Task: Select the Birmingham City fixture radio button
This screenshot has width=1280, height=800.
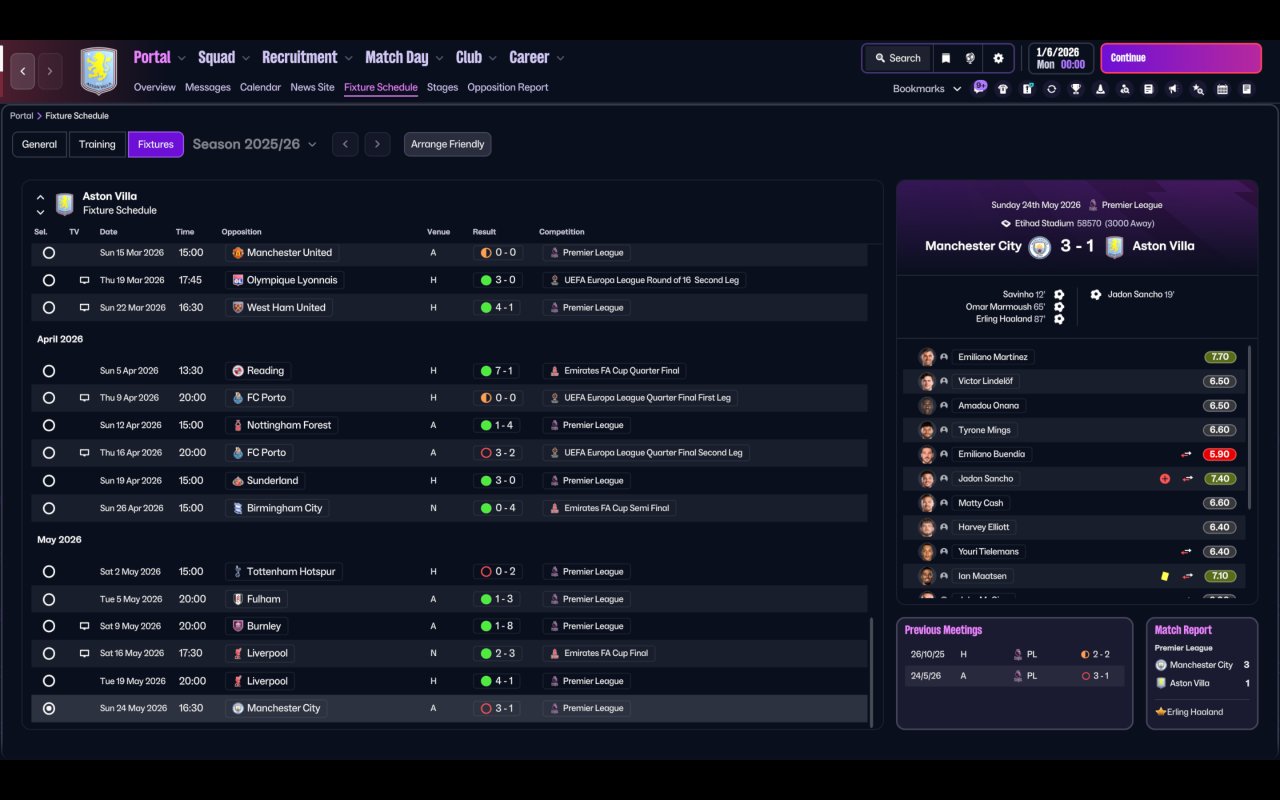Action: [49, 508]
